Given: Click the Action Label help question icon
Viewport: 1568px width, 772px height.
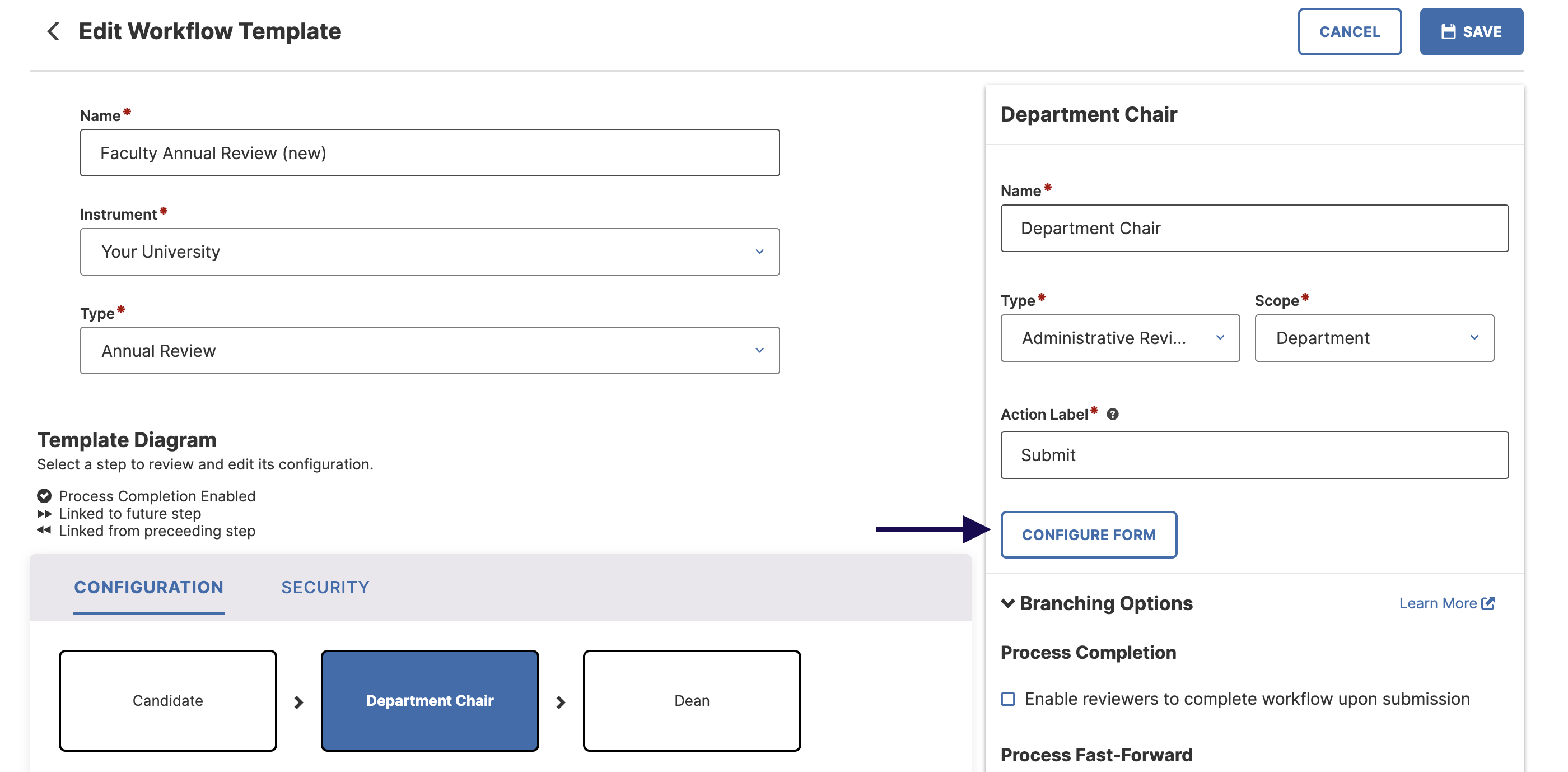Looking at the screenshot, I should pyautogui.click(x=1112, y=414).
